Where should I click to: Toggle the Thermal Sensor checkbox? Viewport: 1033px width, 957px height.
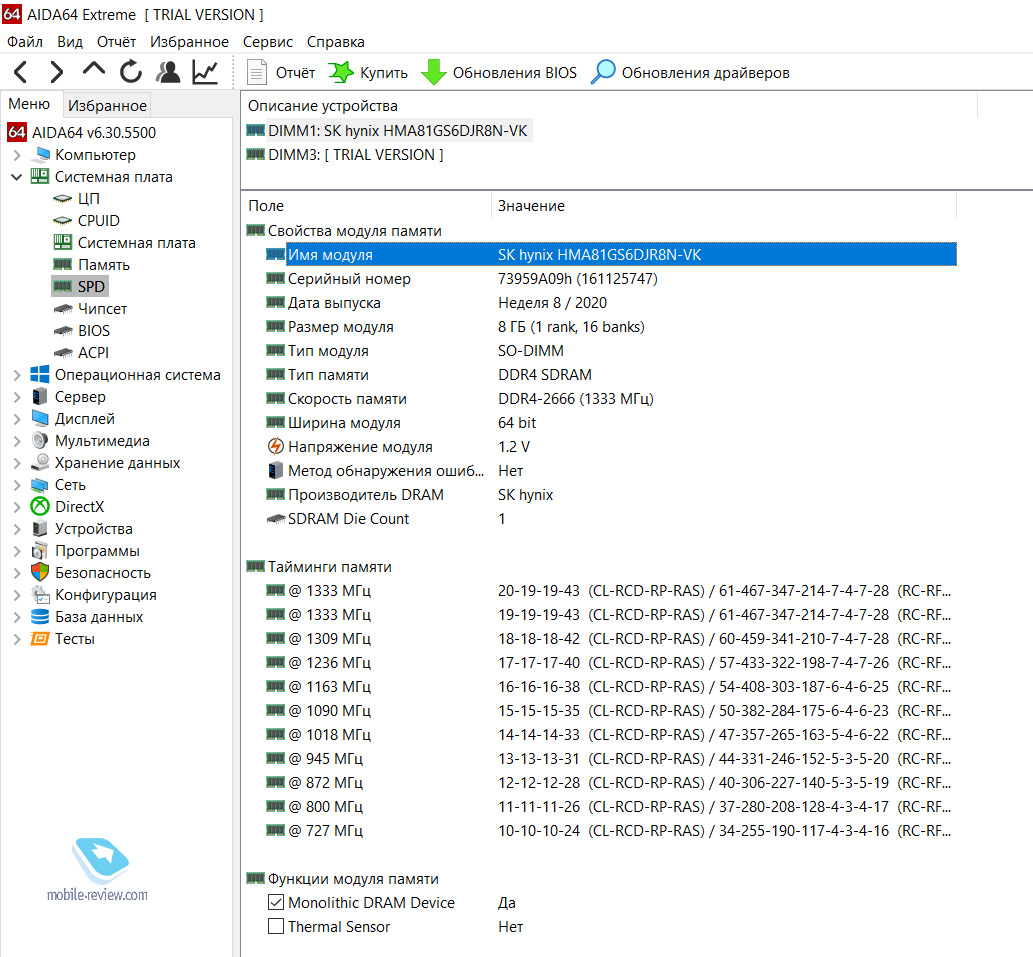276,927
